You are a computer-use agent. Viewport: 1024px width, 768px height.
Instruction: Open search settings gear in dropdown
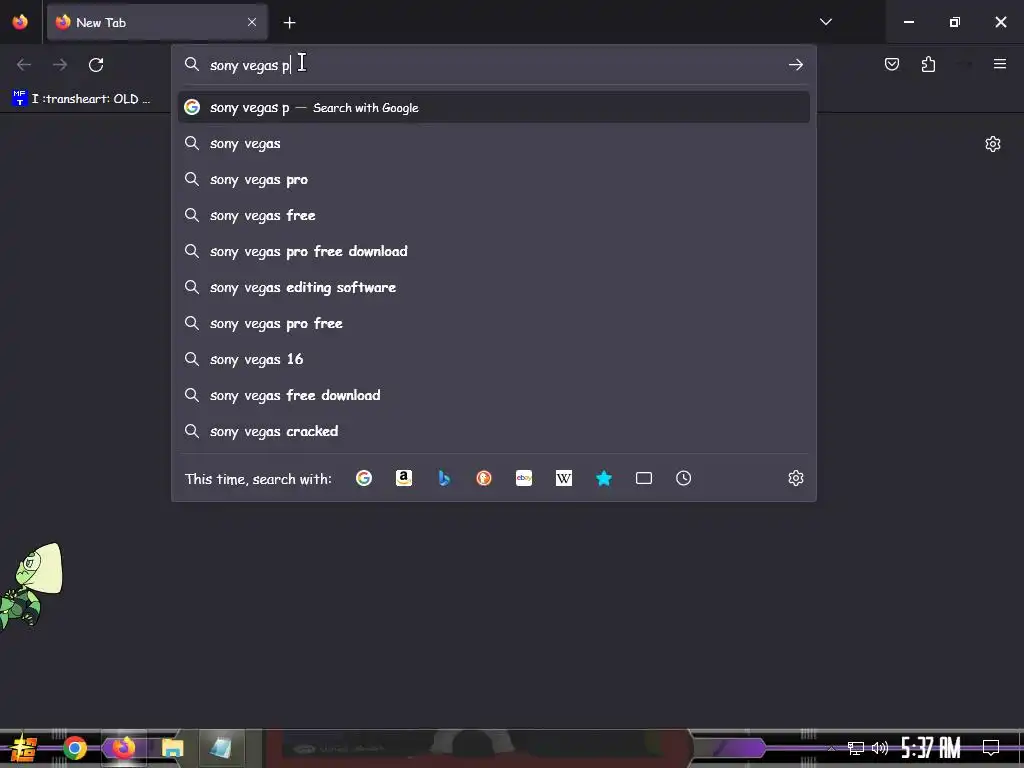795,478
